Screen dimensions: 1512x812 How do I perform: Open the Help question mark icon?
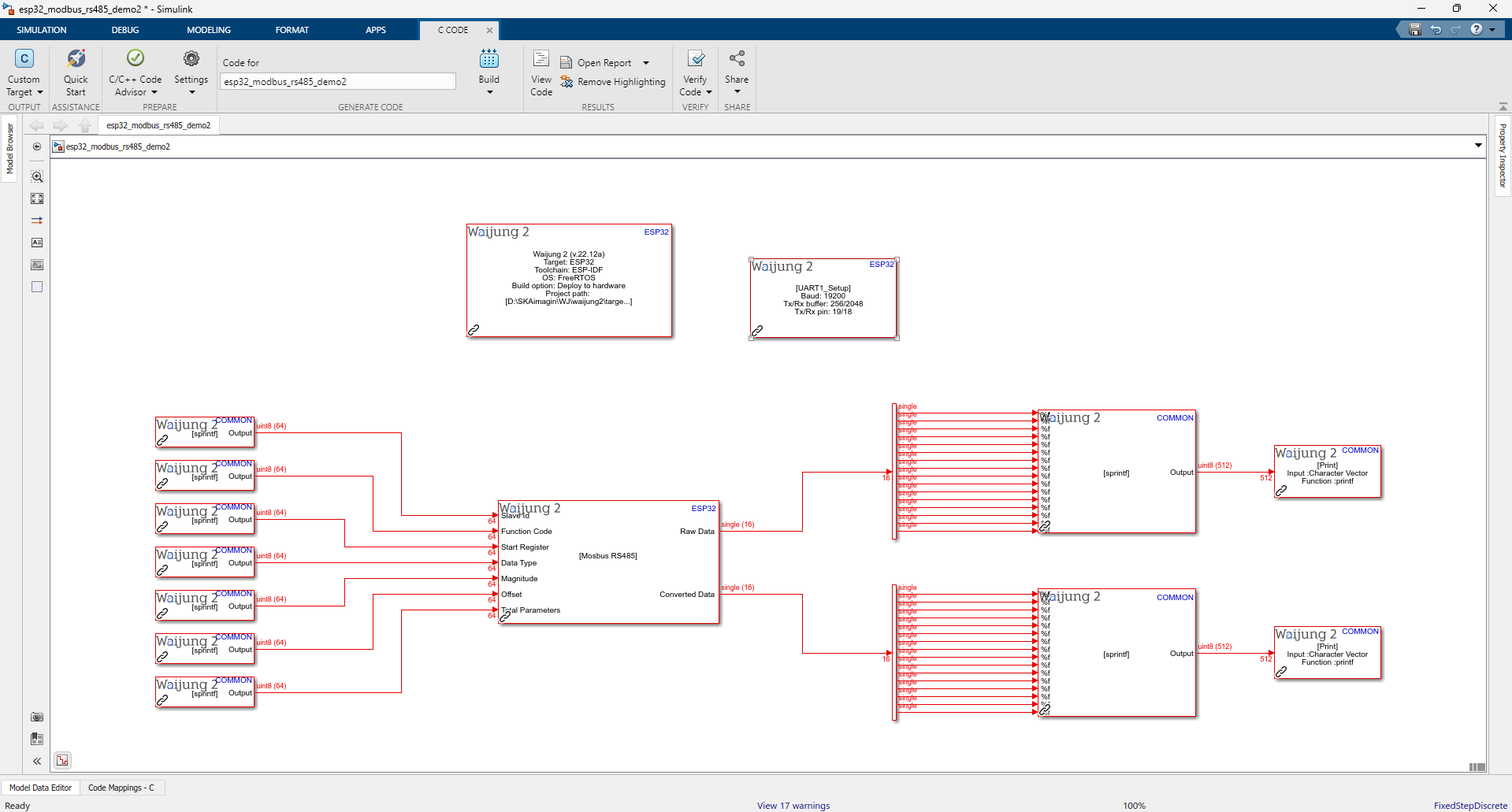[x=1477, y=29]
